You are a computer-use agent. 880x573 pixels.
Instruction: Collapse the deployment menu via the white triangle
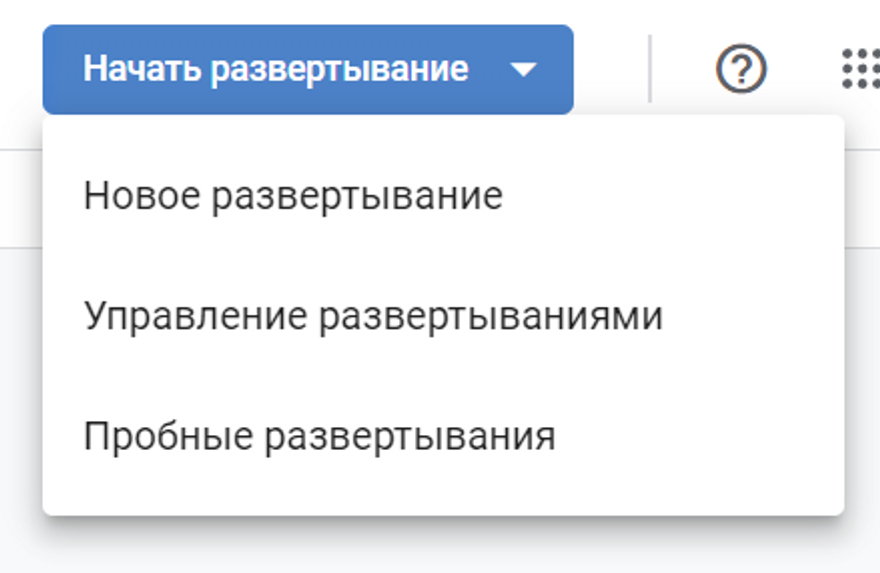(523, 70)
